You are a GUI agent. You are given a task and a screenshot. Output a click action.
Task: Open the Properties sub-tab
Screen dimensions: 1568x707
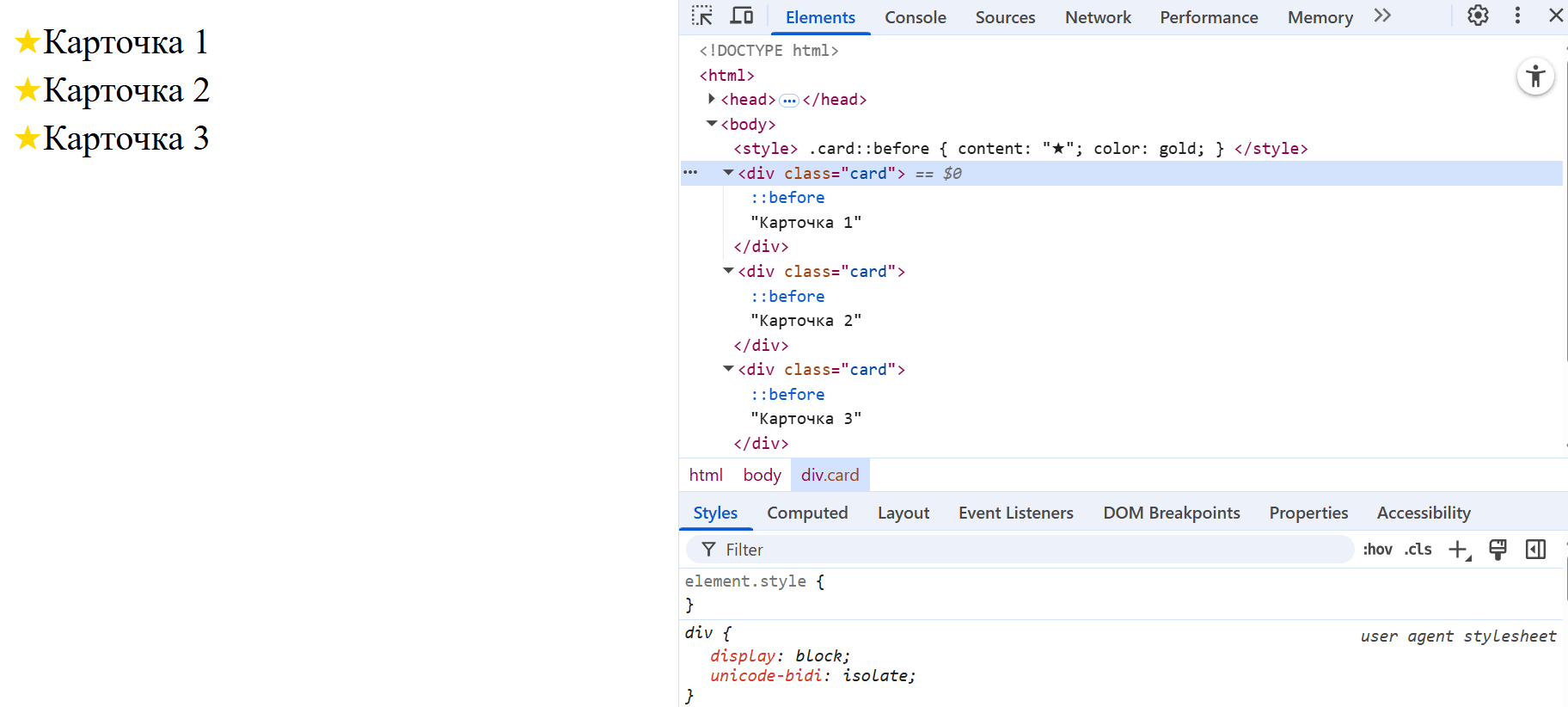tap(1308, 513)
